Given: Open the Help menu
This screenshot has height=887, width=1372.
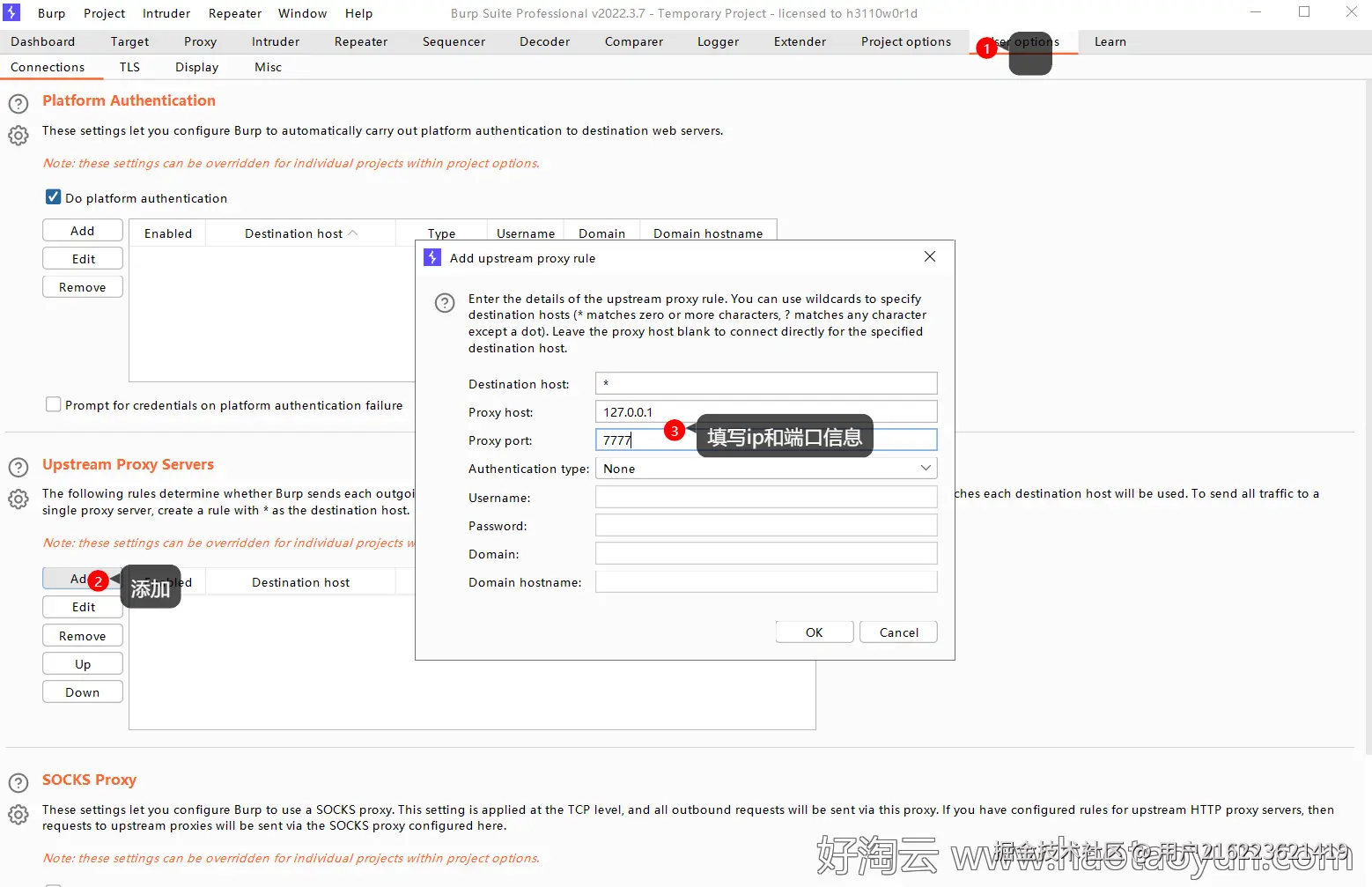Looking at the screenshot, I should [358, 13].
